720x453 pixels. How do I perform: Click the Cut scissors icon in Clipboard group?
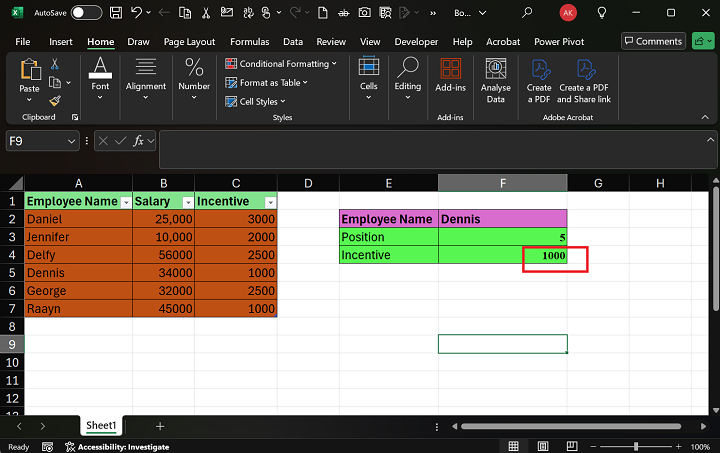[55, 64]
